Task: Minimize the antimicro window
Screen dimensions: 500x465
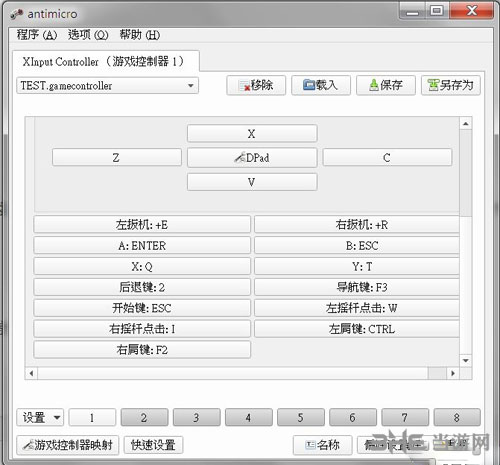Action: (x=412, y=11)
